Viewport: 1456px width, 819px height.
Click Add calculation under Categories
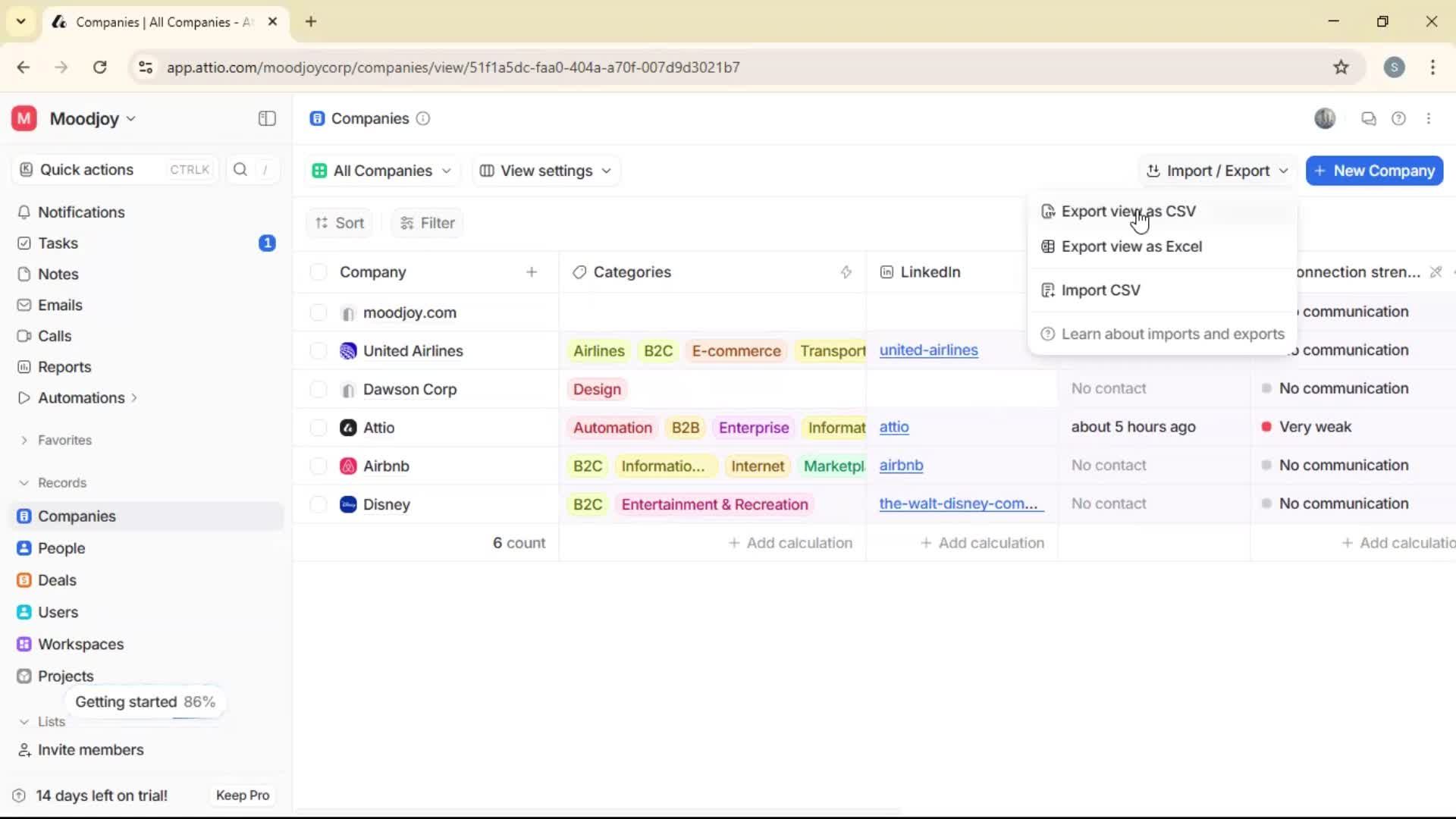click(x=790, y=543)
